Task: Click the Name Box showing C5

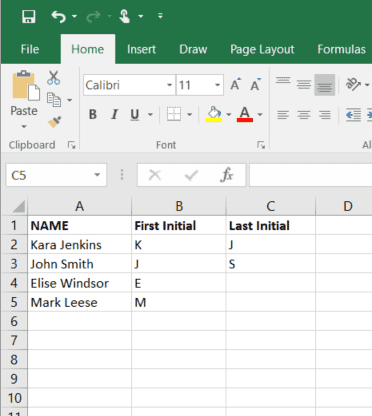Action: click(x=49, y=175)
